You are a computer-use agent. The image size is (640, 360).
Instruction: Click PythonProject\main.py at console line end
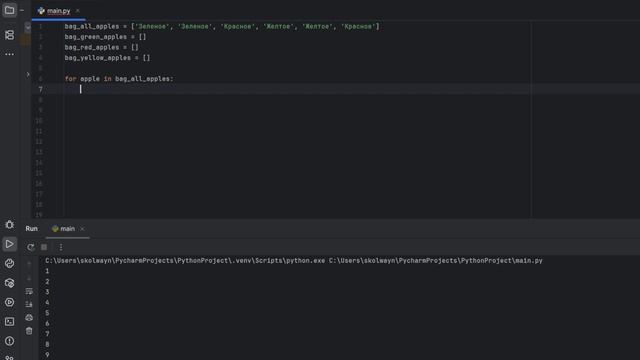tap(502, 260)
